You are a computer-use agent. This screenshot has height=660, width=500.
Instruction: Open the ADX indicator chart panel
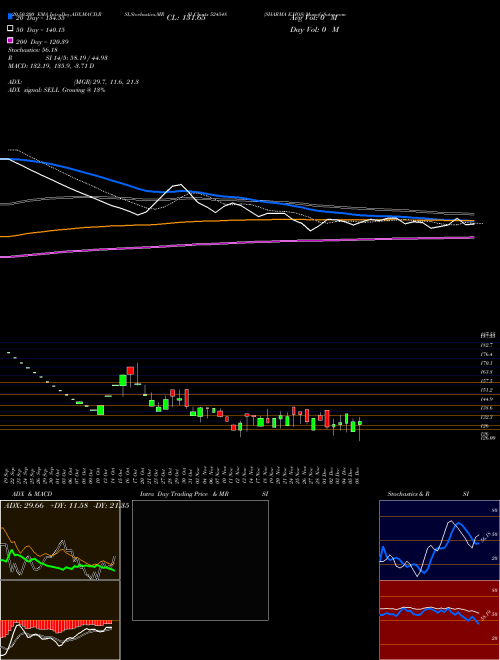(60, 540)
